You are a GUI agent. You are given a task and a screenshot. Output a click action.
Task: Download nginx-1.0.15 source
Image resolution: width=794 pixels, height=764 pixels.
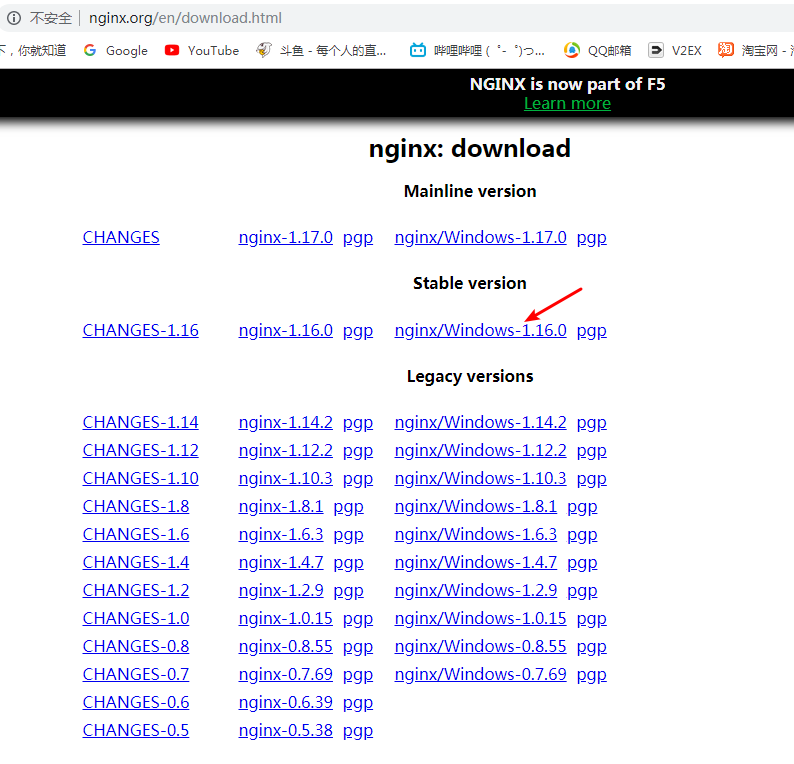[x=286, y=619]
